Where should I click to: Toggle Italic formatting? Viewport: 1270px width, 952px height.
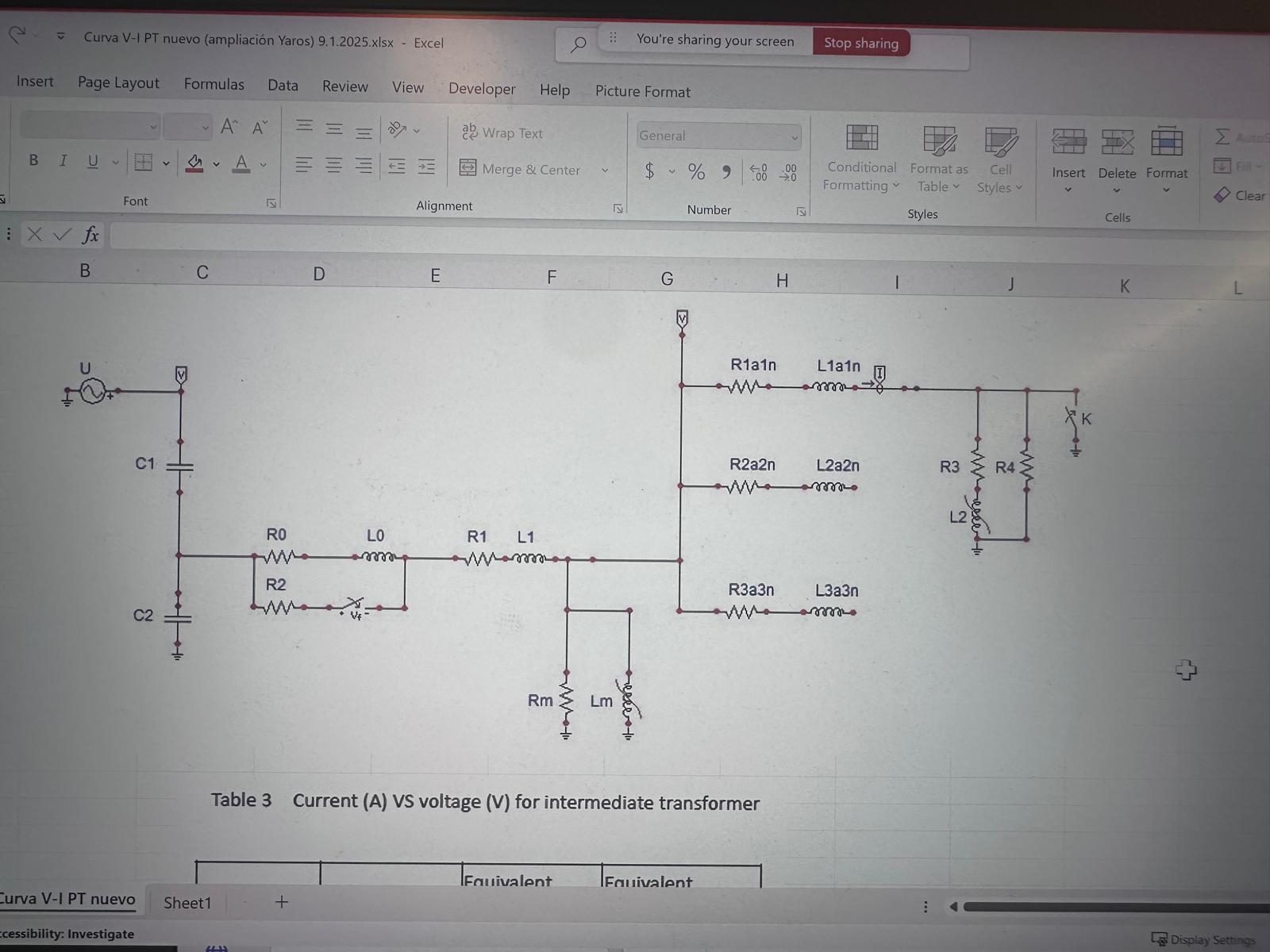(x=63, y=161)
